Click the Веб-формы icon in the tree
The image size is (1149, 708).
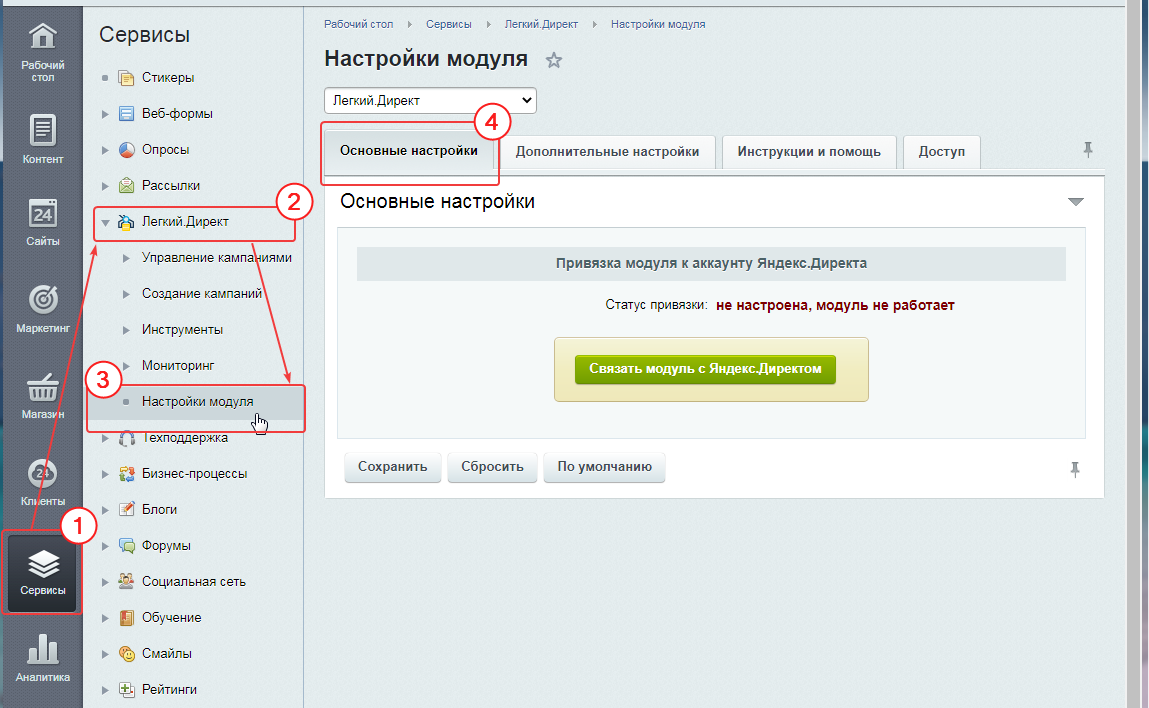click(x=126, y=114)
